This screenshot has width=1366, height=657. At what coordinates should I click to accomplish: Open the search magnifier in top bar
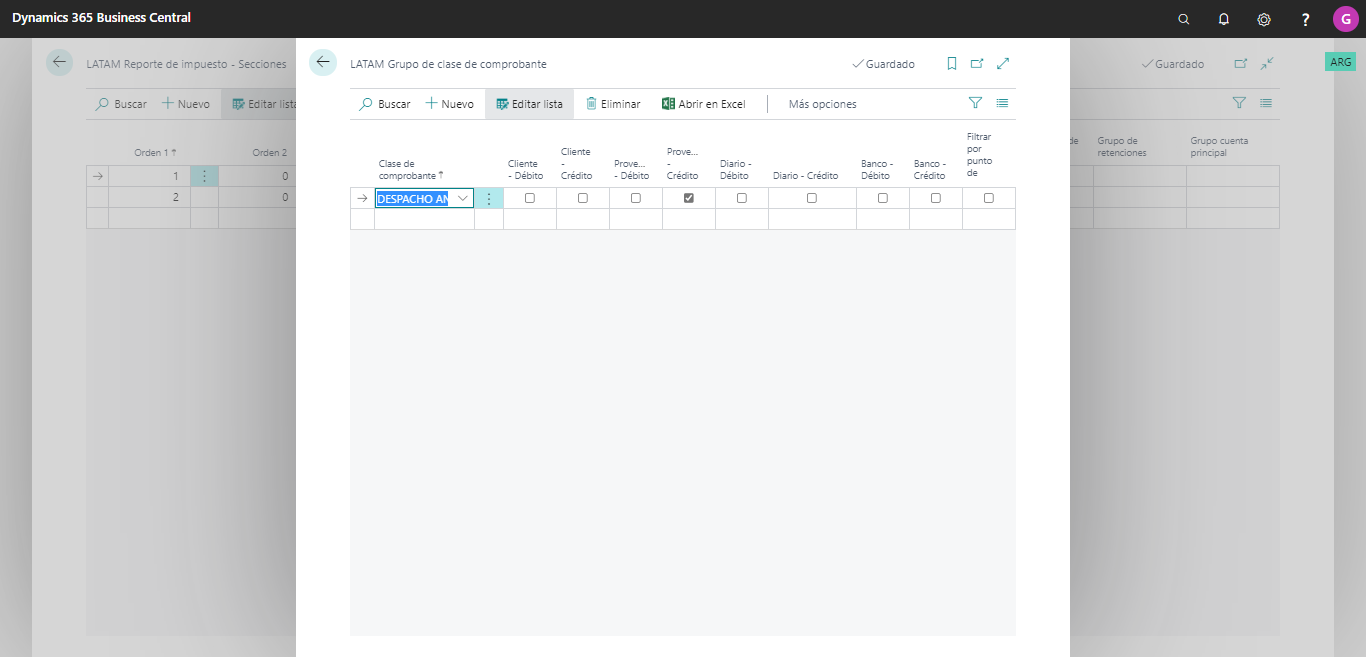click(1184, 19)
